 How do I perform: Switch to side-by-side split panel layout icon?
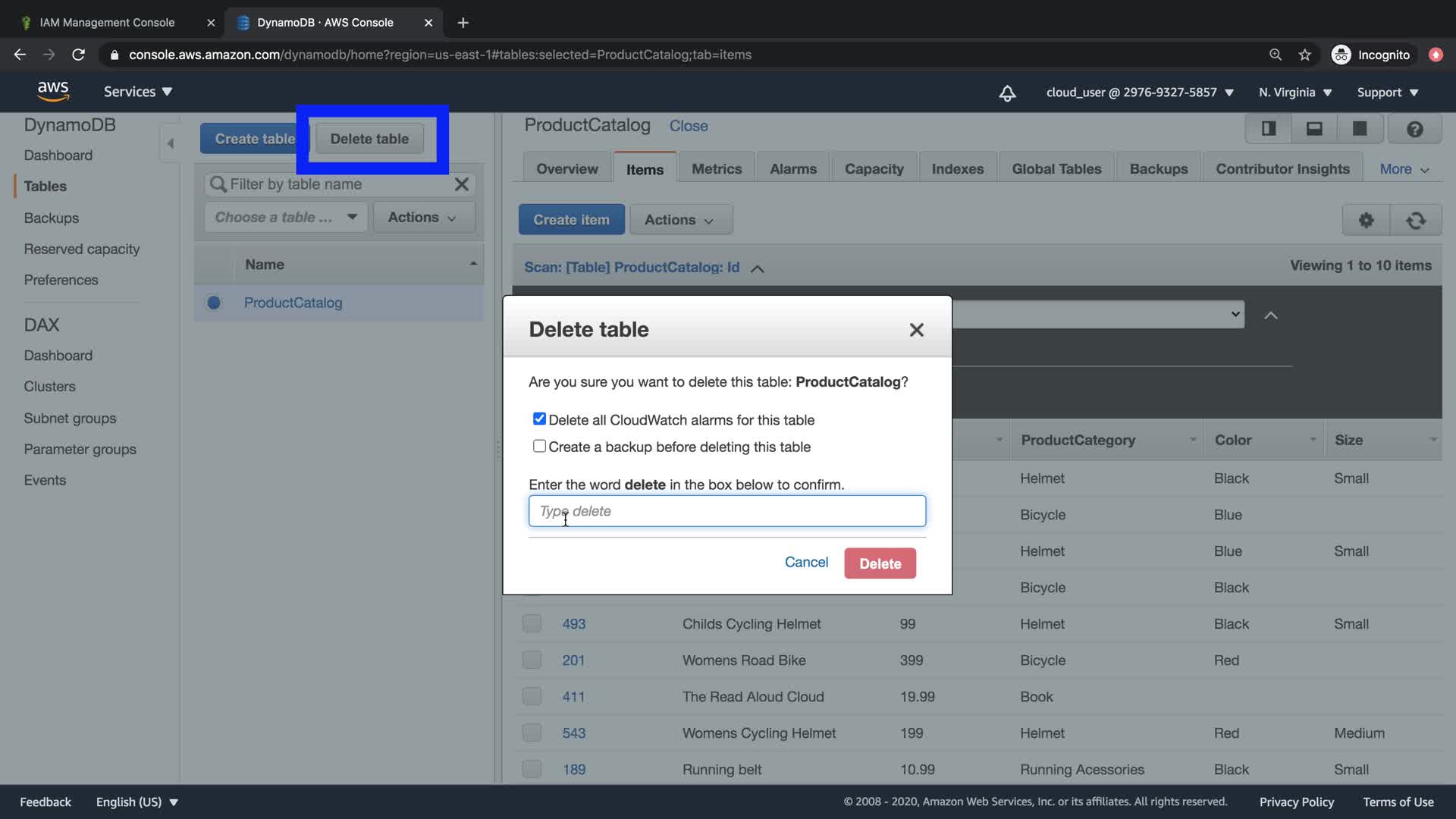(x=1268, y=129)
